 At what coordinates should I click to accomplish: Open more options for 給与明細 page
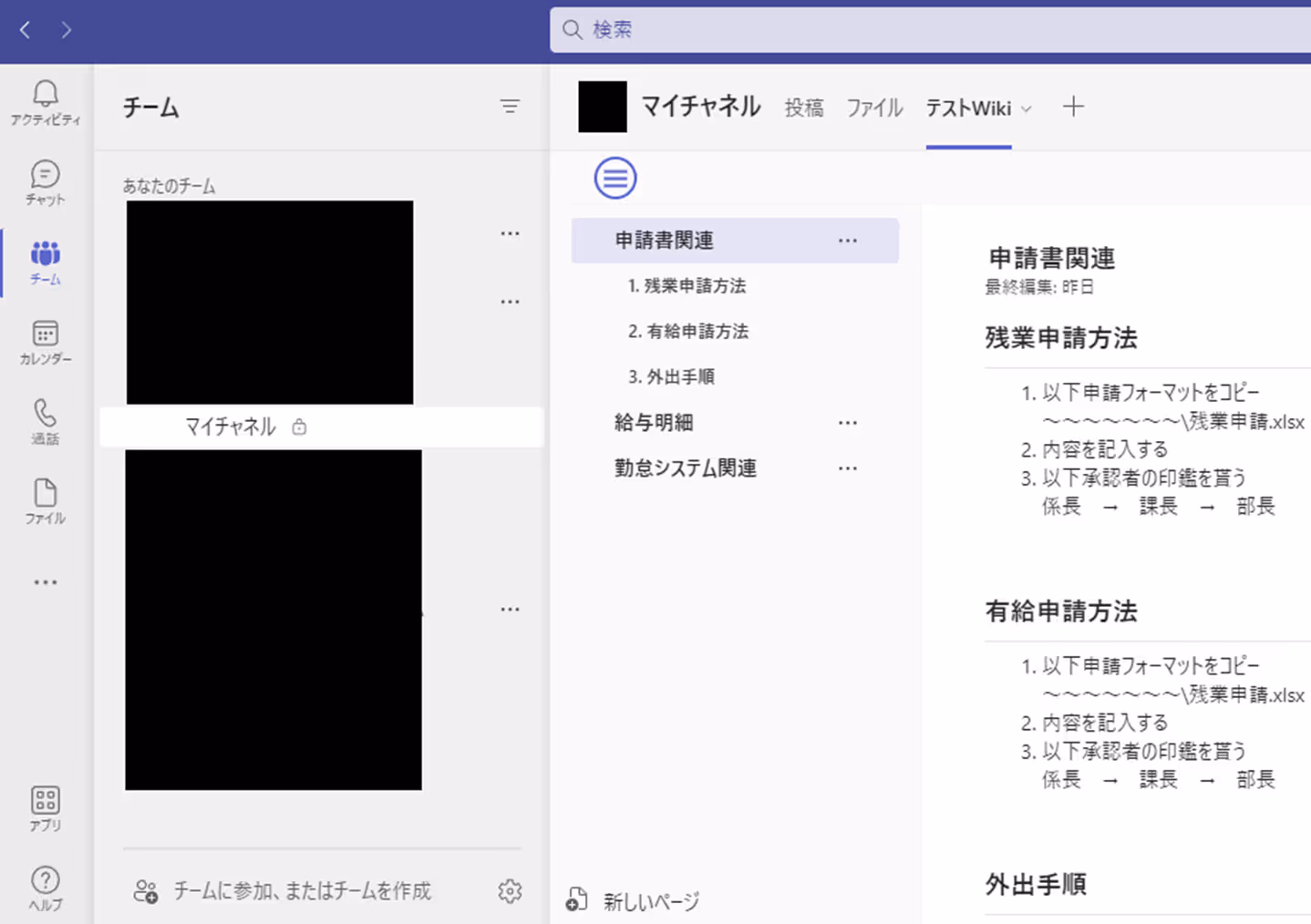[848, 423]
